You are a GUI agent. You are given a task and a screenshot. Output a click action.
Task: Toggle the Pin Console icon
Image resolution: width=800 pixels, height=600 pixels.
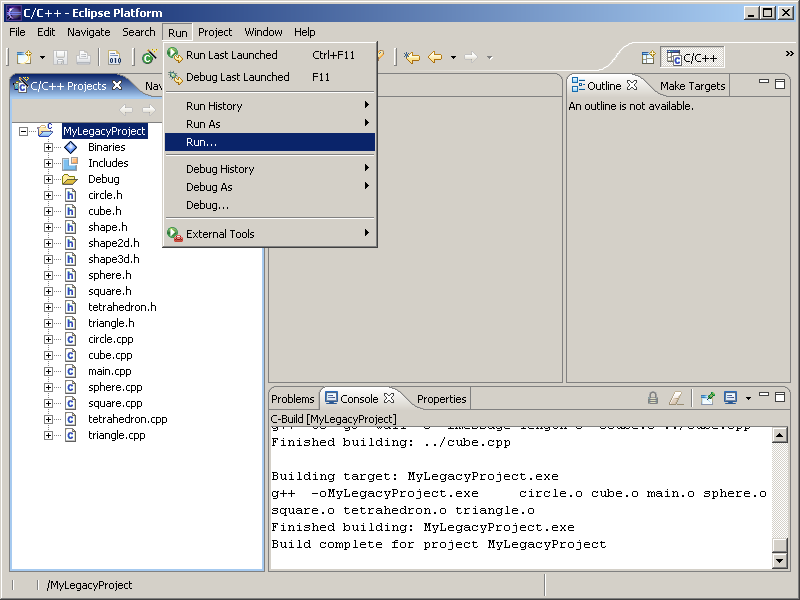coord(707,398)
